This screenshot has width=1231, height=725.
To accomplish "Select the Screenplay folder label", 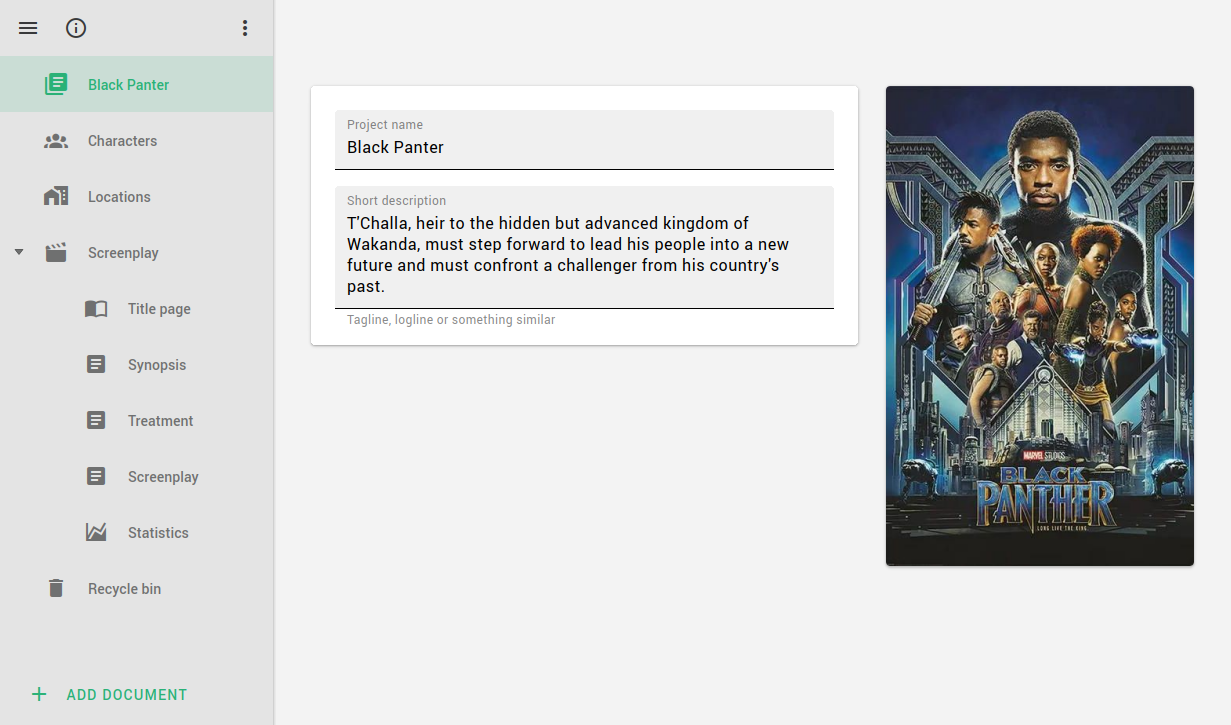I will [123, 253].
